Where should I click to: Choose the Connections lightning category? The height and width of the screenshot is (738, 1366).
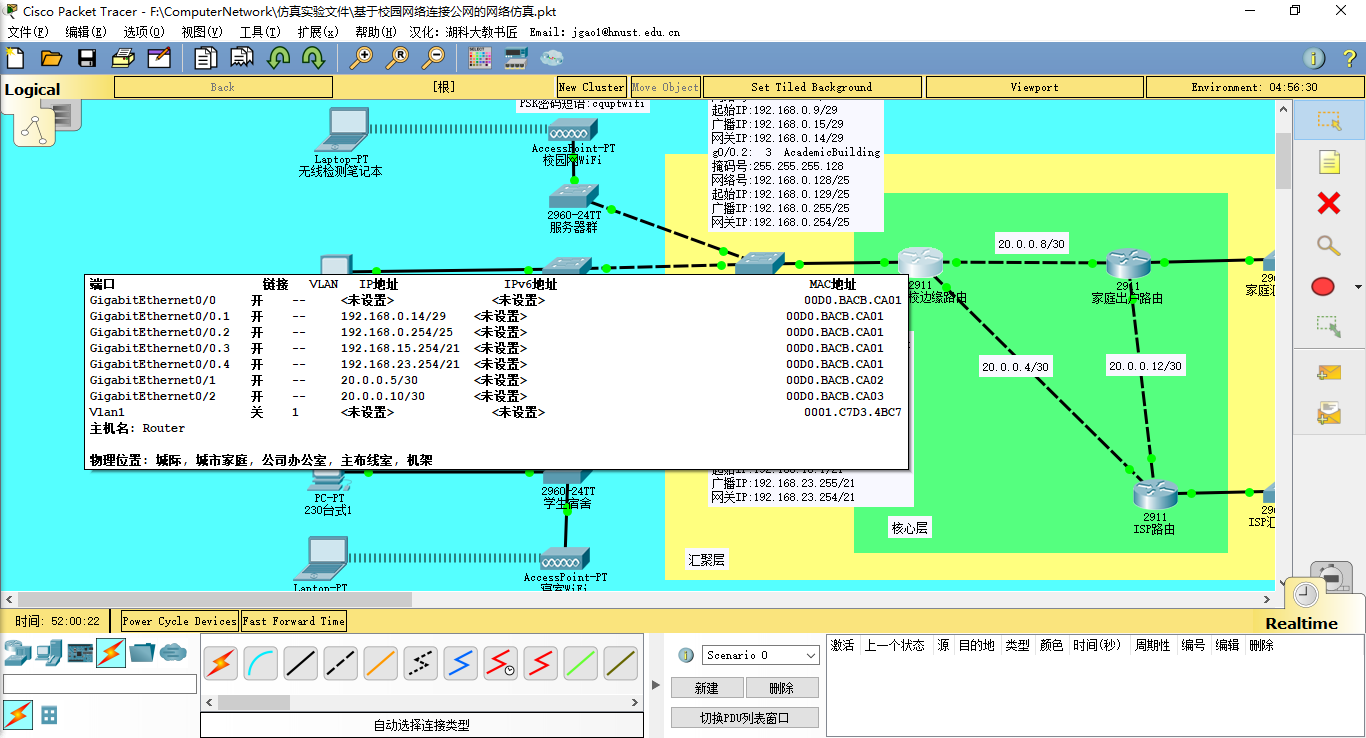tap(111, 653)
